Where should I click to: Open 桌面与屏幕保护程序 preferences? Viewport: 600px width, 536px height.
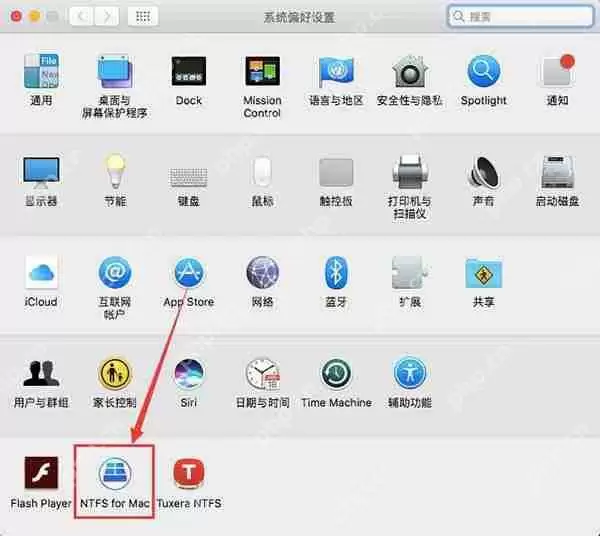click(x=114, y=72)
